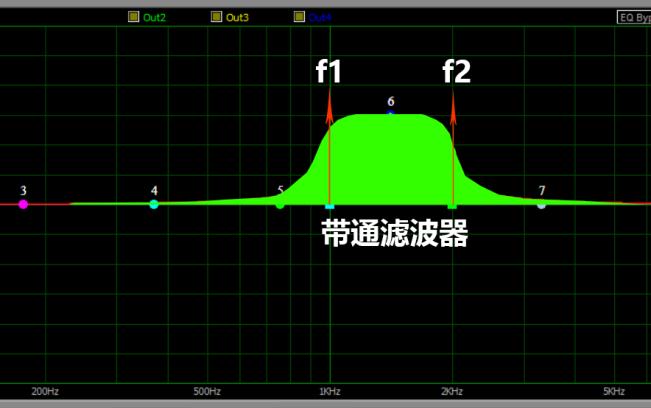Select gray EQ band point 7

(x=541, y=204)
